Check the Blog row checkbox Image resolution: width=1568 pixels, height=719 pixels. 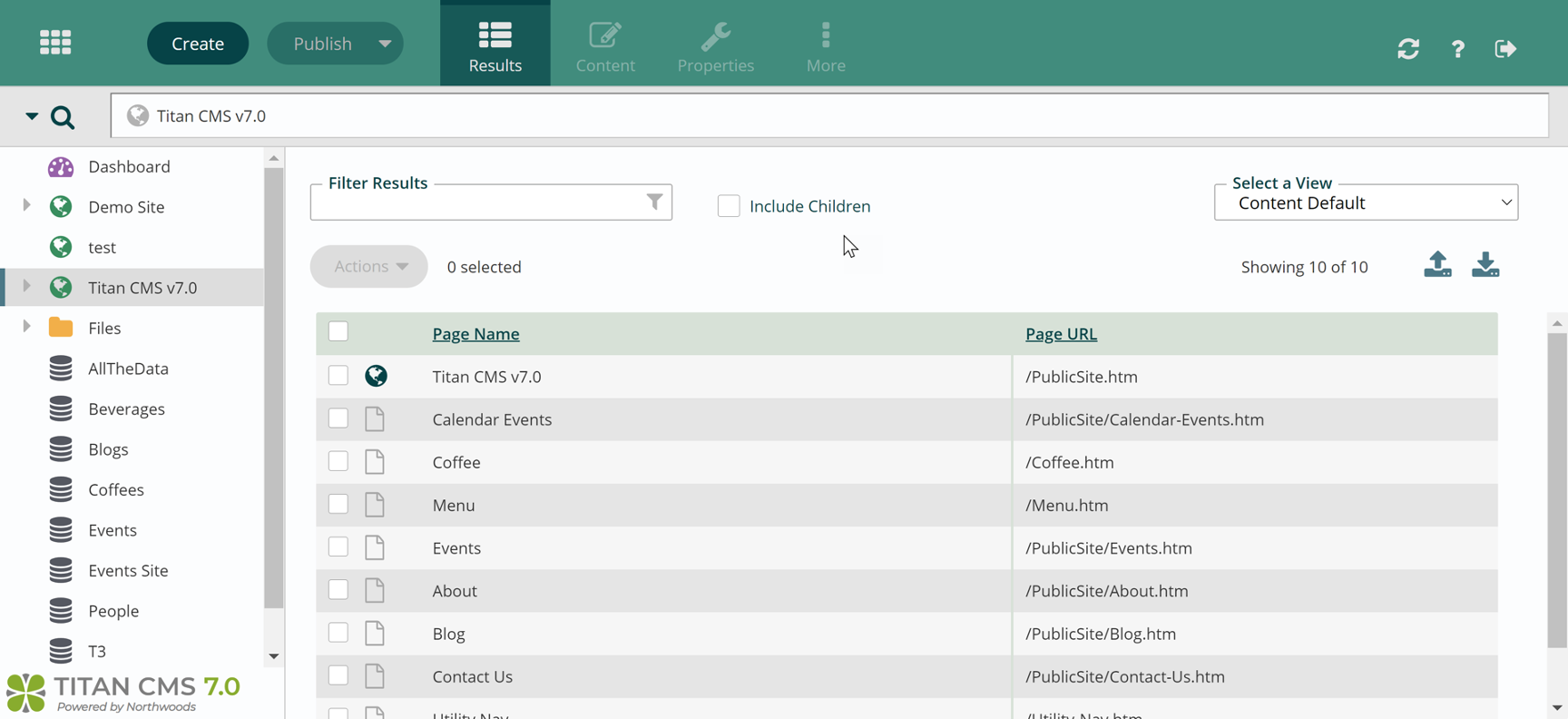(x=338, y=632)
